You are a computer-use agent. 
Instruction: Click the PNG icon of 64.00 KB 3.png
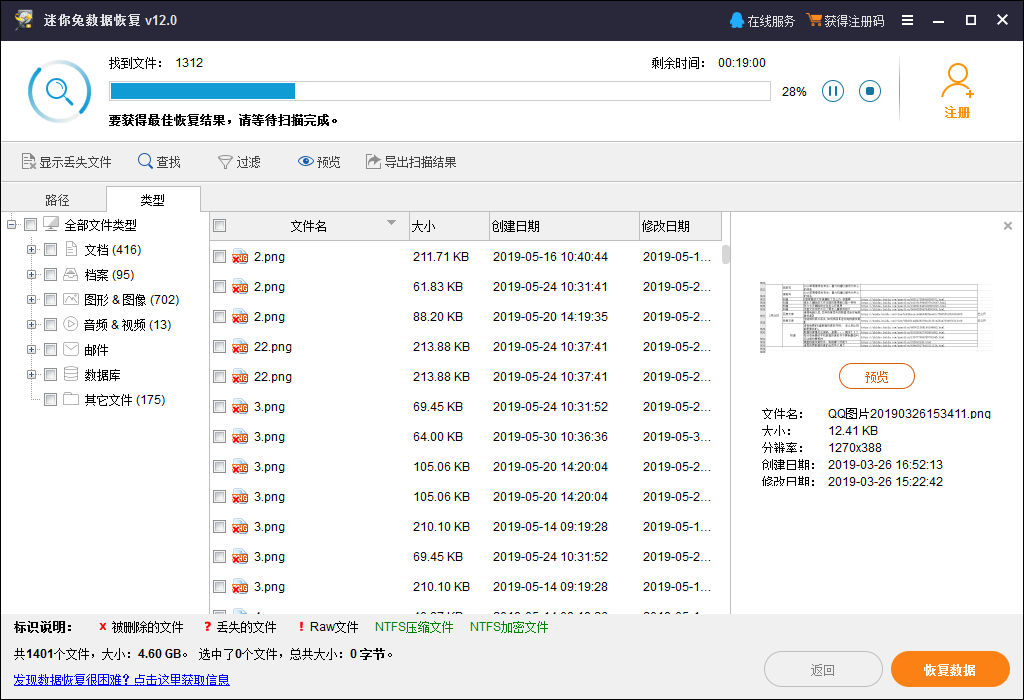coord(240,436)
